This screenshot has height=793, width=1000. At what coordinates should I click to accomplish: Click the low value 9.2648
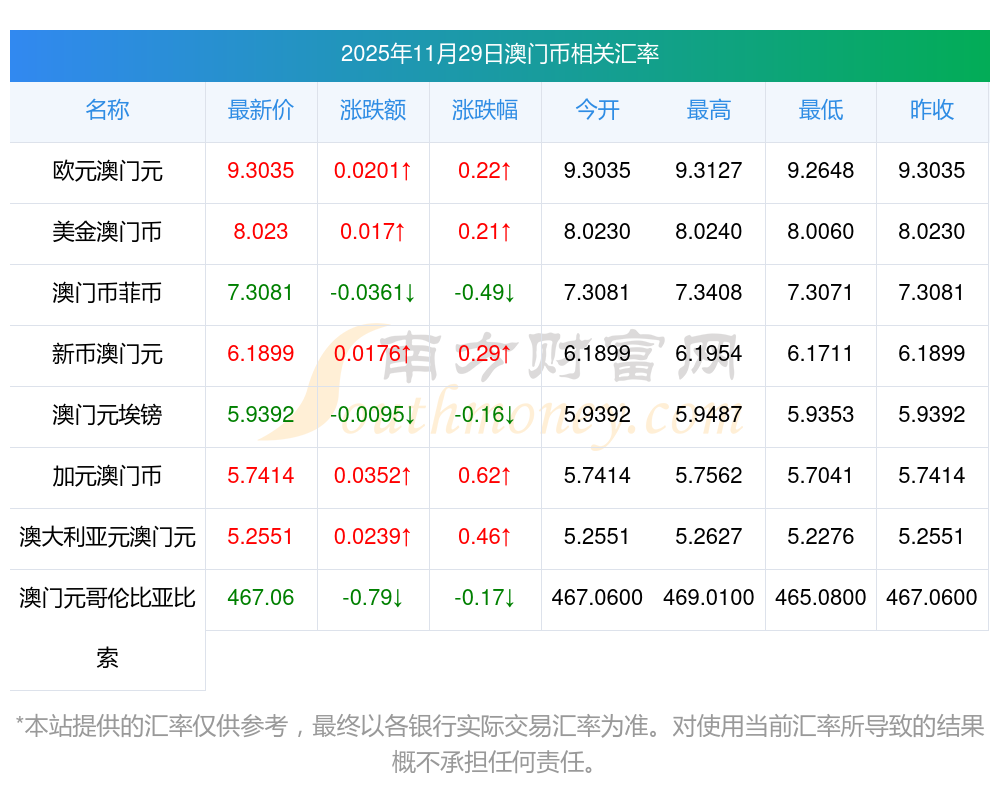tap(820, 170)
